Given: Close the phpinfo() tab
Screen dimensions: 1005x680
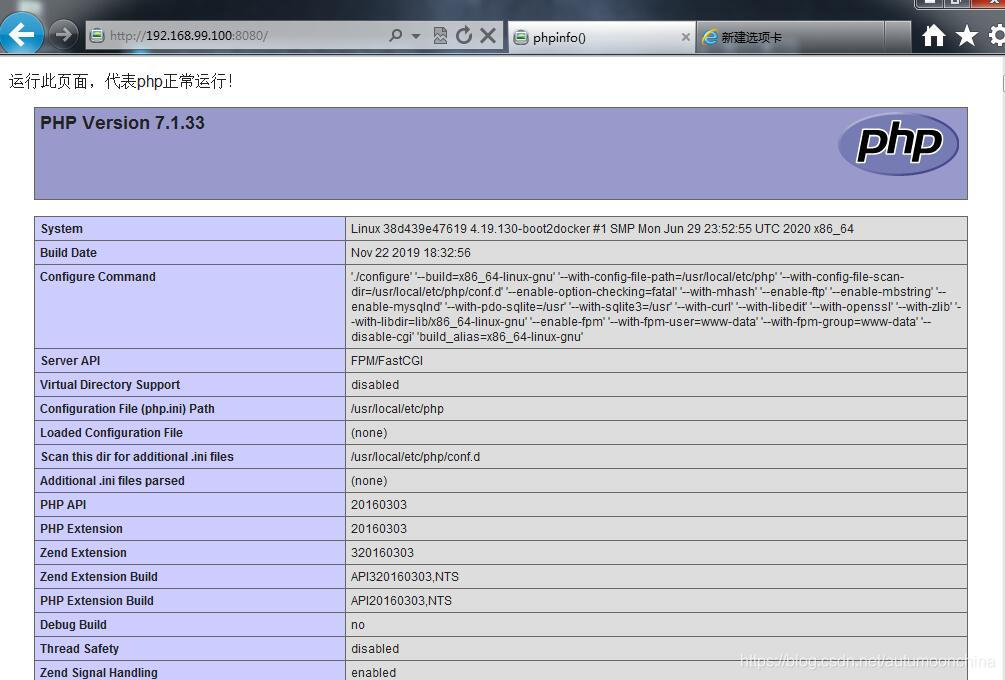Looking at the screenshot, I should click(685, 37).
